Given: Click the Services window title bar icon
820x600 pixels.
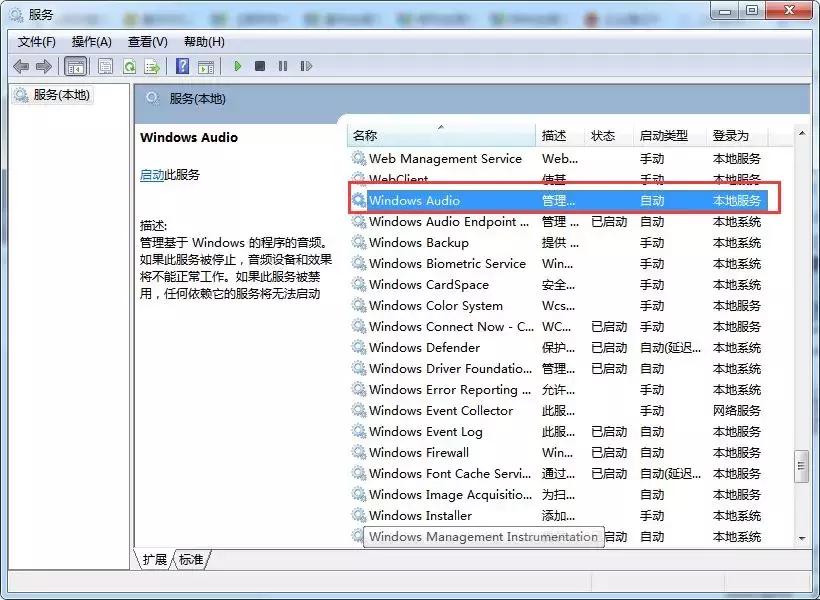Looking at the screenshot, I should tap(16, 14).
